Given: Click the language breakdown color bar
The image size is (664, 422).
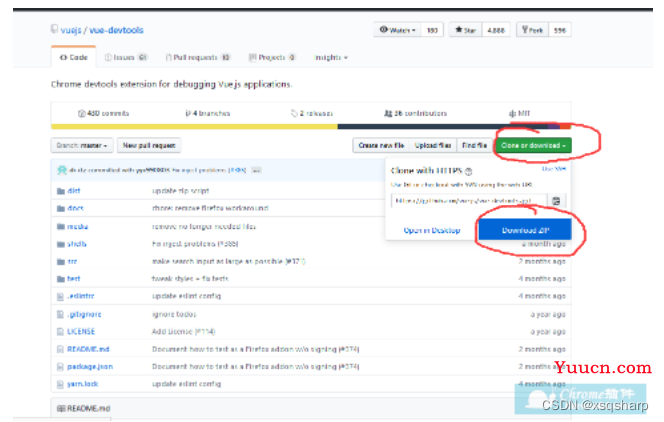Looking at the screenshot, I should pos(311,126).
